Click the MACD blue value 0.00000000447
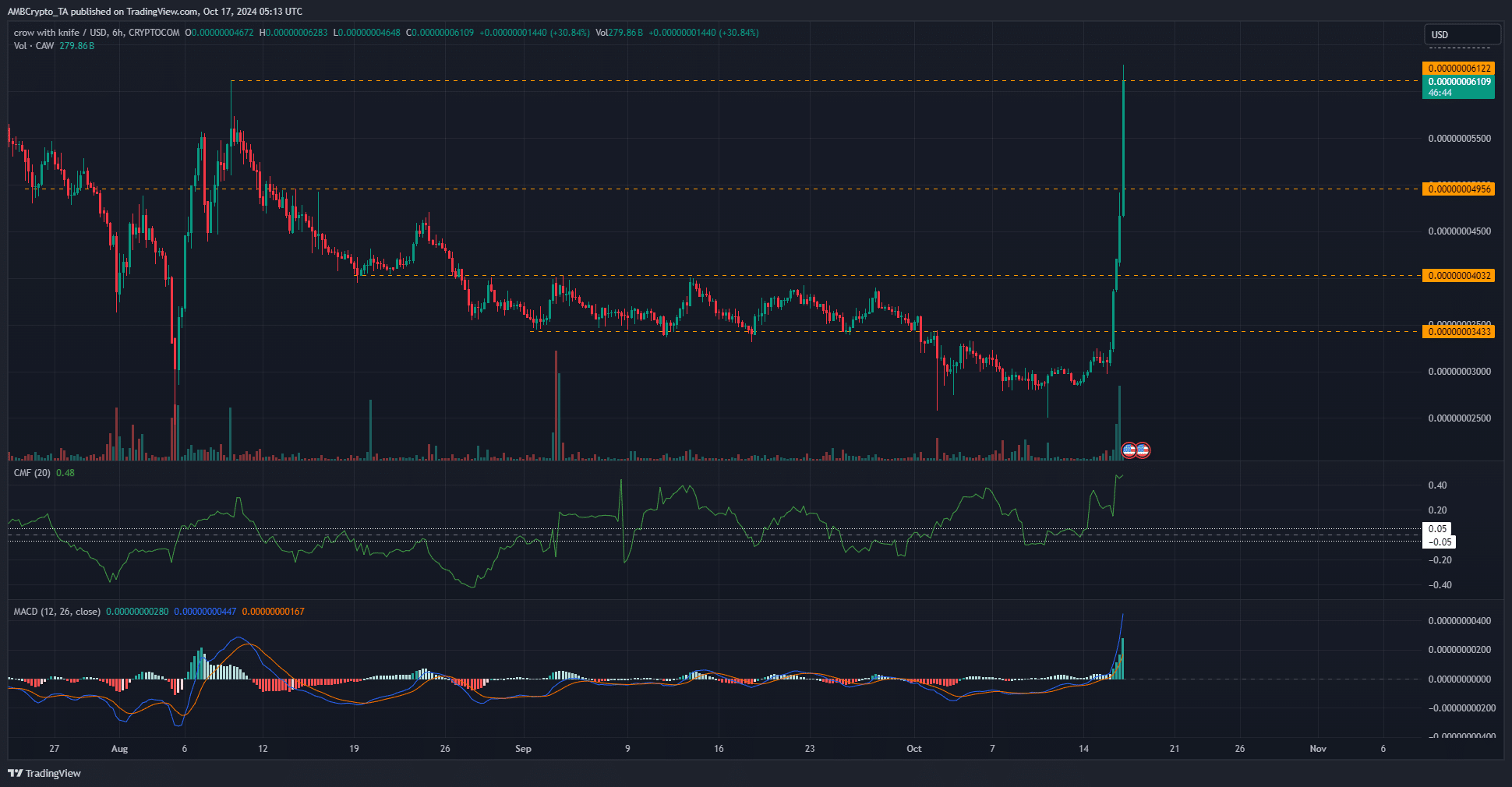Screen dimensions: 1512x787 pyautogui.click(x=205, y=612)
